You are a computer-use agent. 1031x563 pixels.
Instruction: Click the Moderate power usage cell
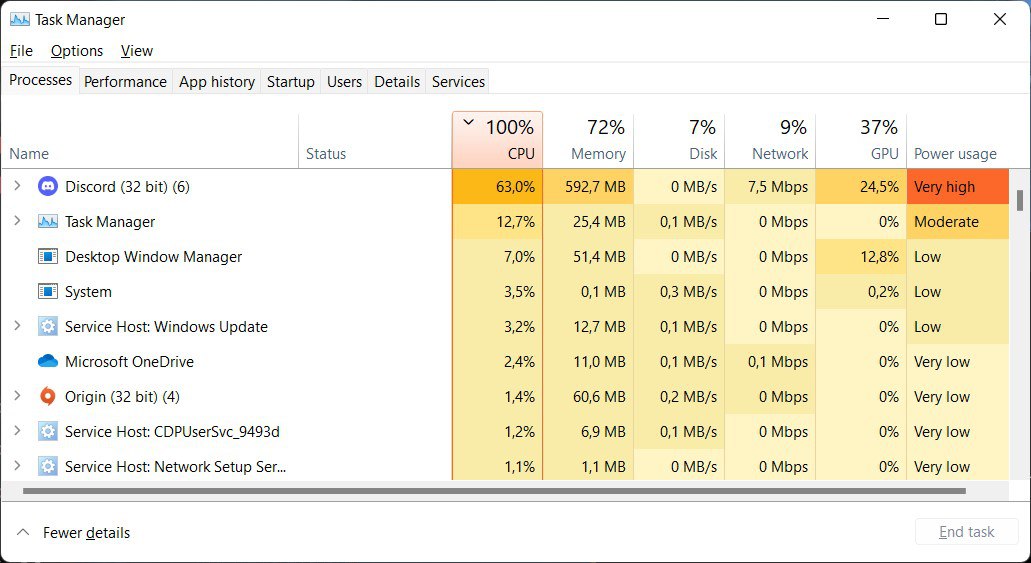click(x=957, y=222)
